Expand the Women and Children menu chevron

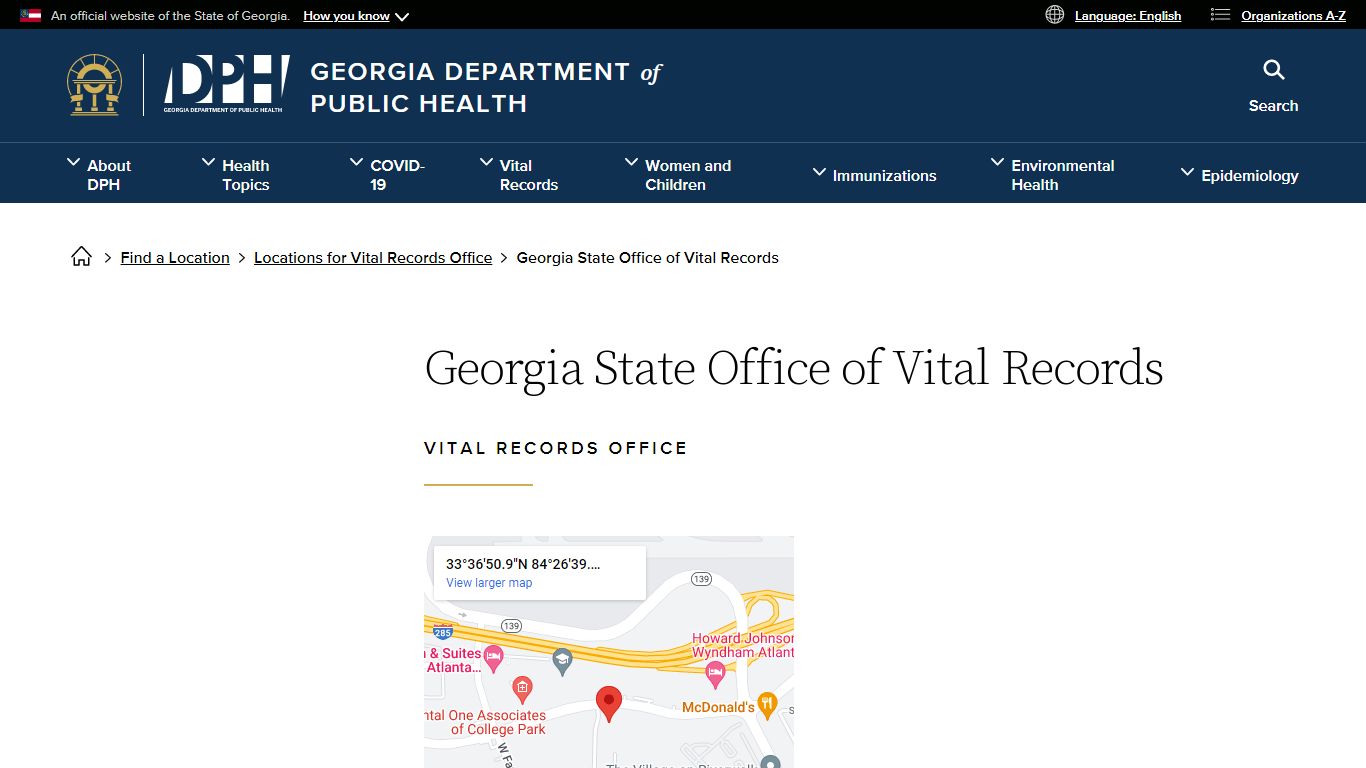coord(632,162)
